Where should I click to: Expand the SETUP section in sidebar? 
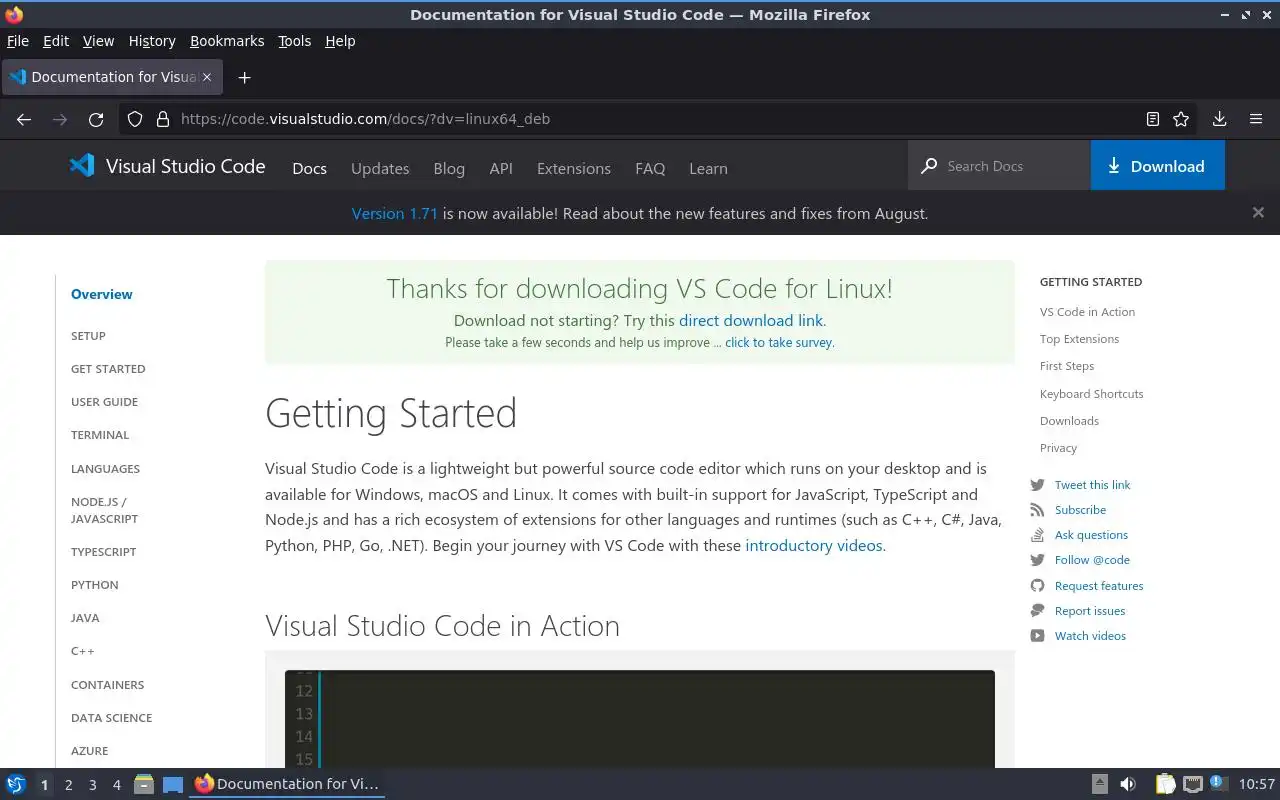[x=88, y=336]
